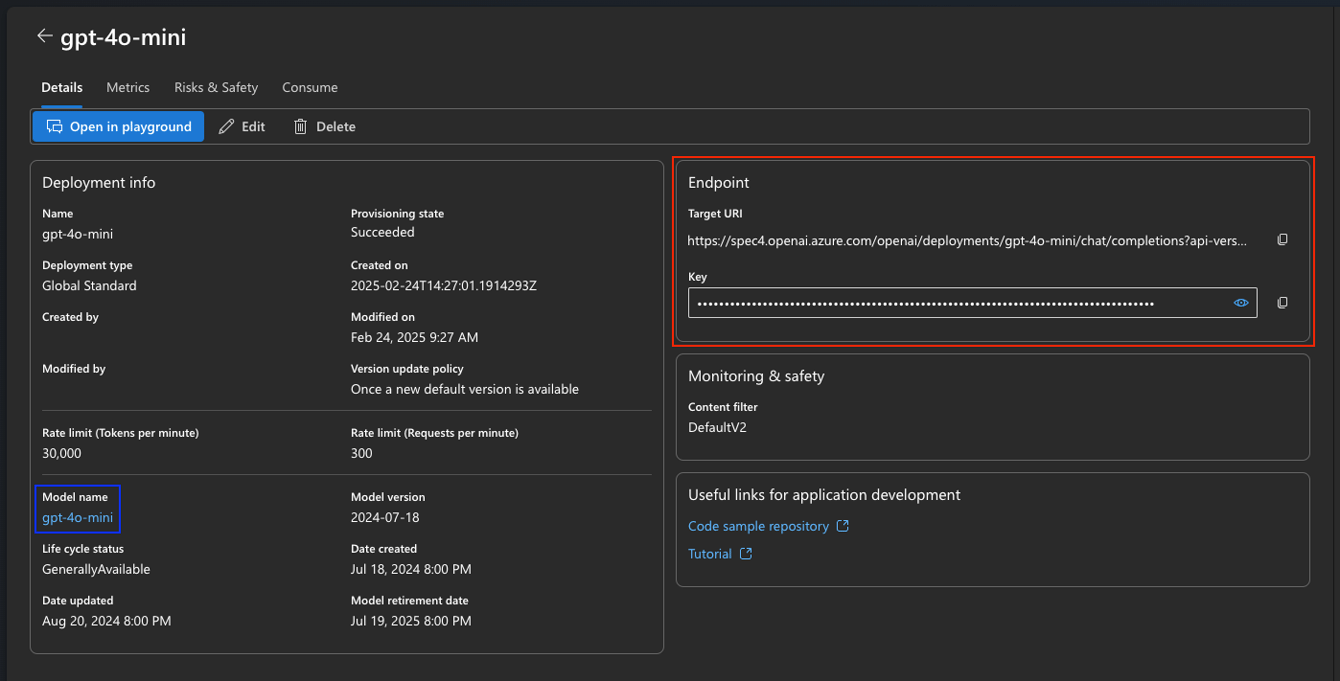This screenshot has width=1340, height=681.
Task: Open the Consume tab
Action: [x=310, y=87]
